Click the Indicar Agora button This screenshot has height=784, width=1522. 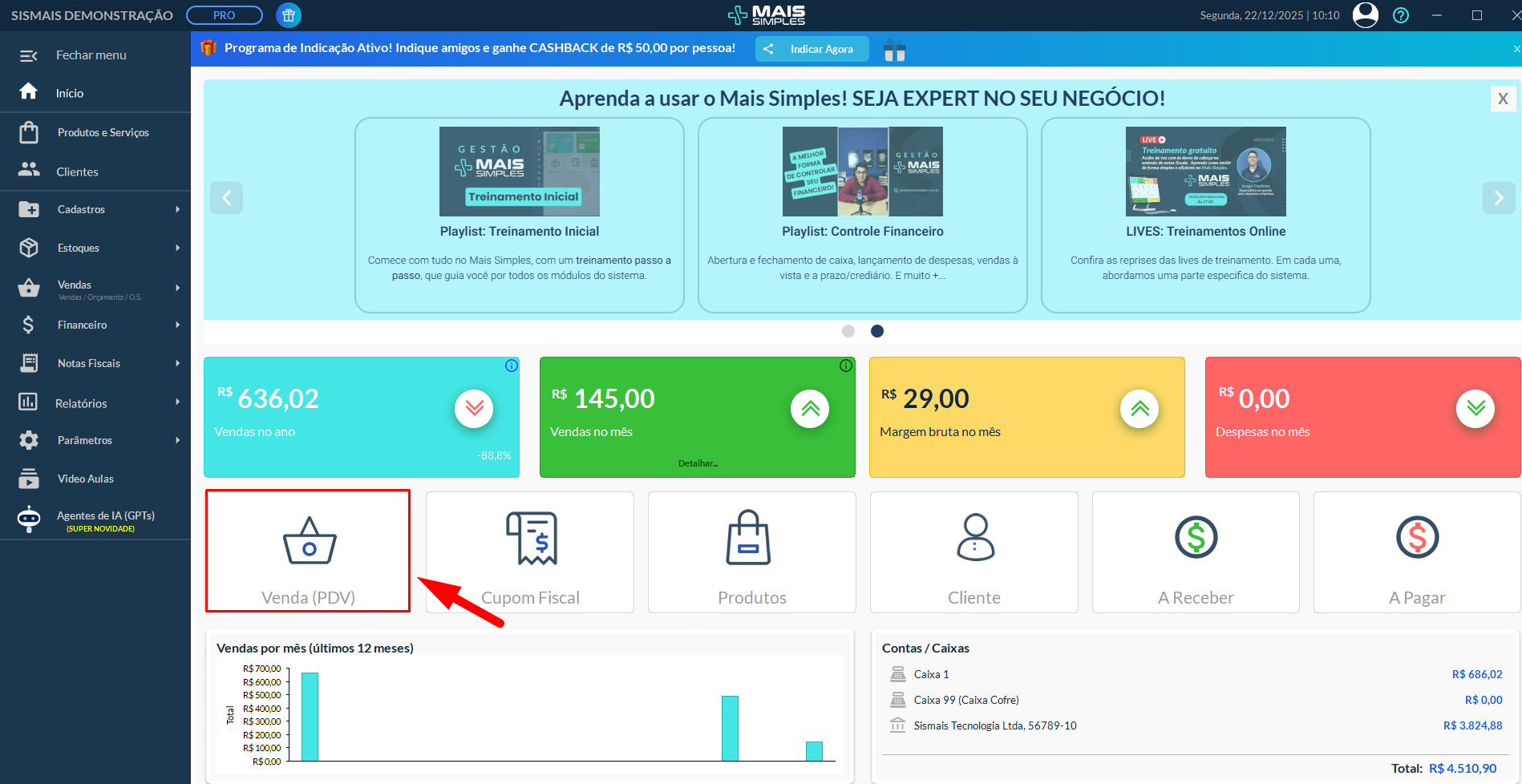pos(812,49)
